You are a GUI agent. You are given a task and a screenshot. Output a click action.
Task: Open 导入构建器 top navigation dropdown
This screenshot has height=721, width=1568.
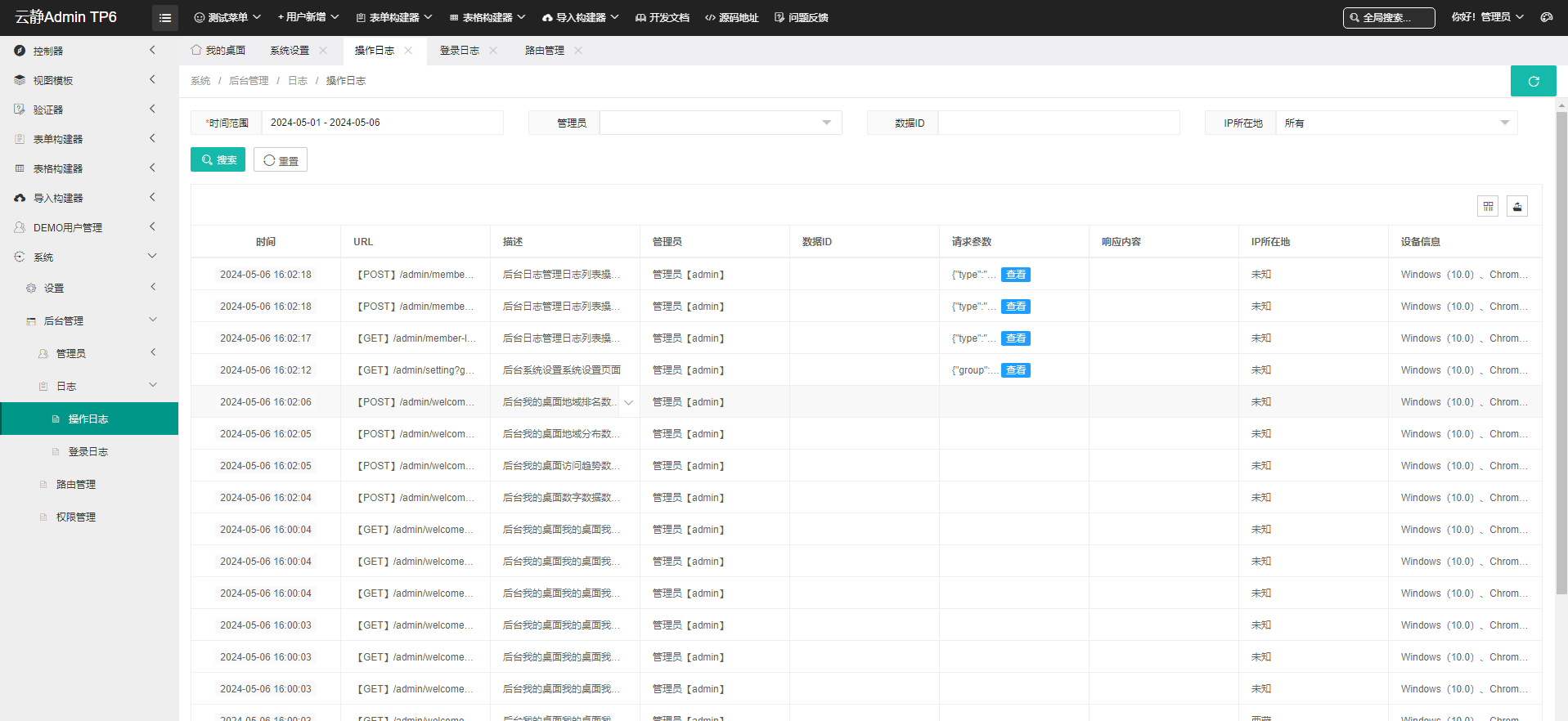pos(581,17)
